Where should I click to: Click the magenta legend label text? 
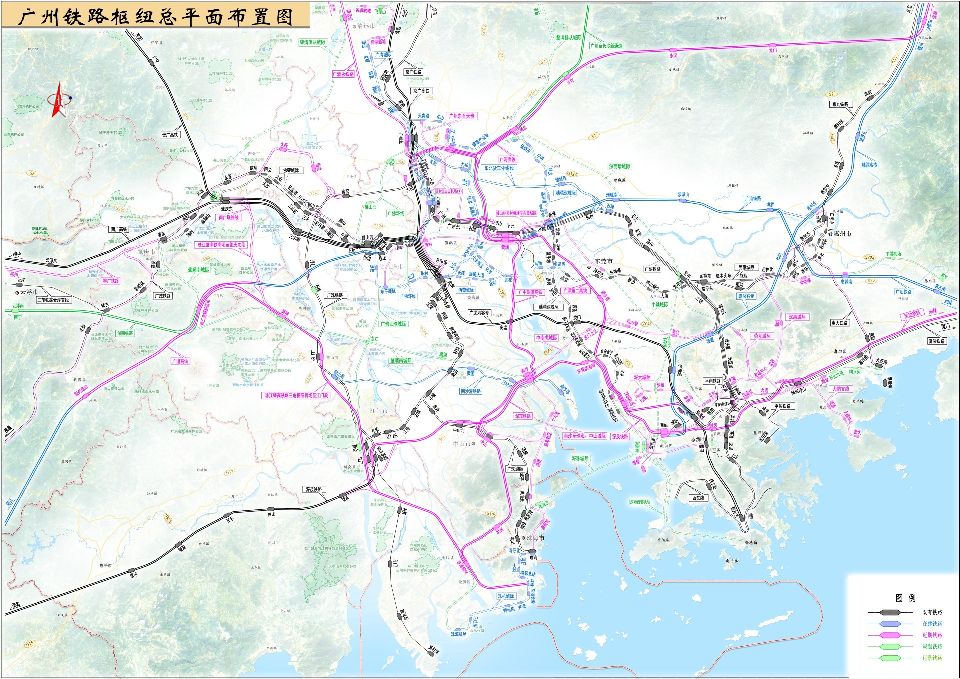pyautogui.click(x=932, y=635)
